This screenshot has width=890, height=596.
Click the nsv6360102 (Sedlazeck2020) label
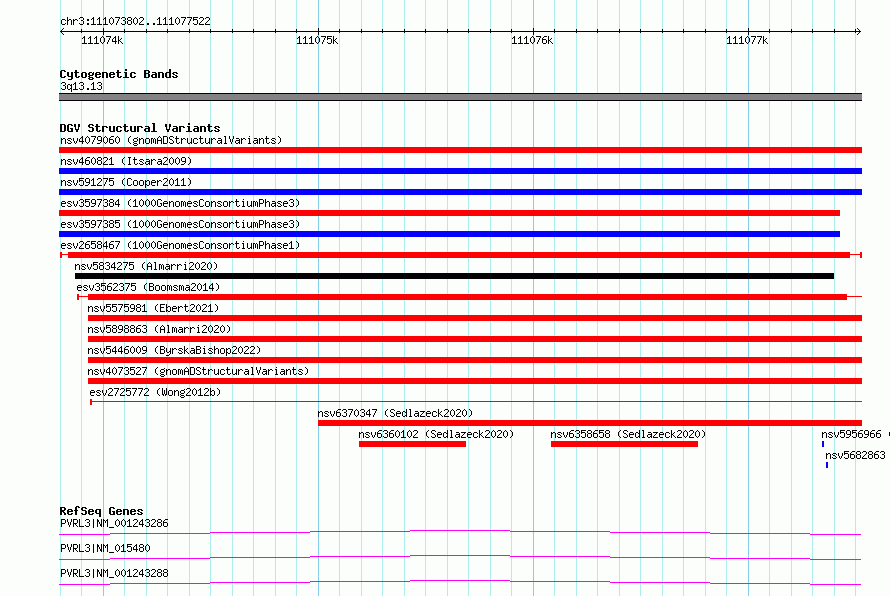(436, 434)
